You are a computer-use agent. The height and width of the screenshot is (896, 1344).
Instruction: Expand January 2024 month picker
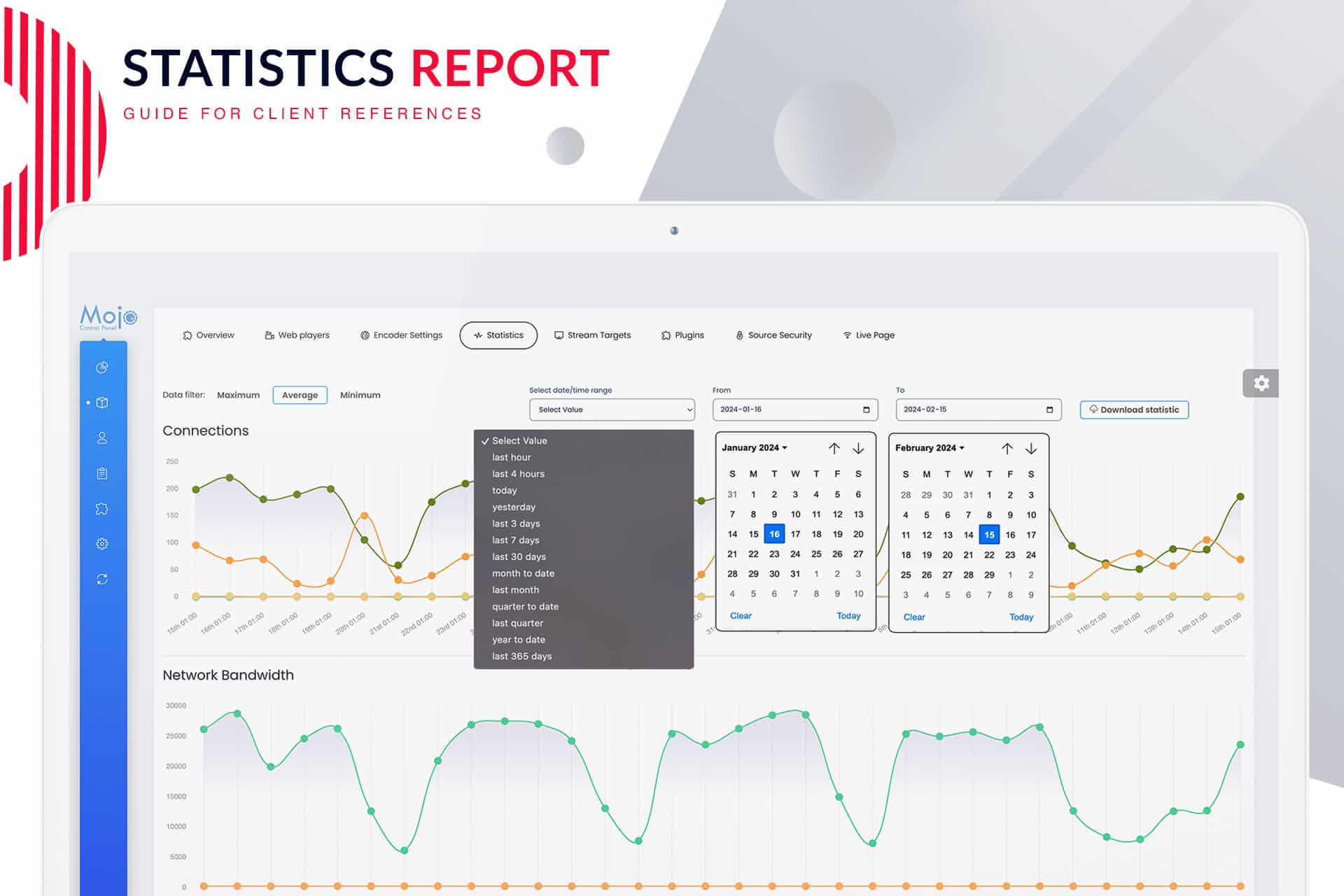pyautogui.click(x=755, y=448)
